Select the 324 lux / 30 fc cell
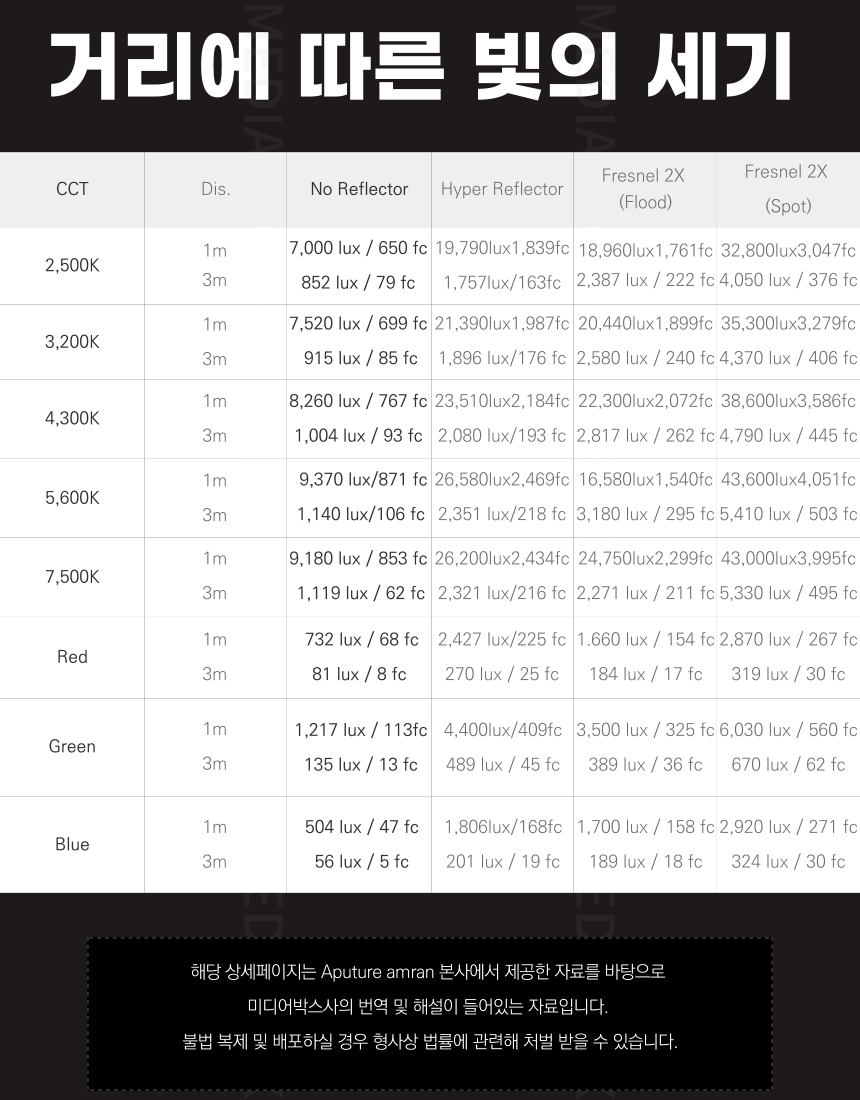The height and width of the screenshot is (1100, 860). [788, 861]
